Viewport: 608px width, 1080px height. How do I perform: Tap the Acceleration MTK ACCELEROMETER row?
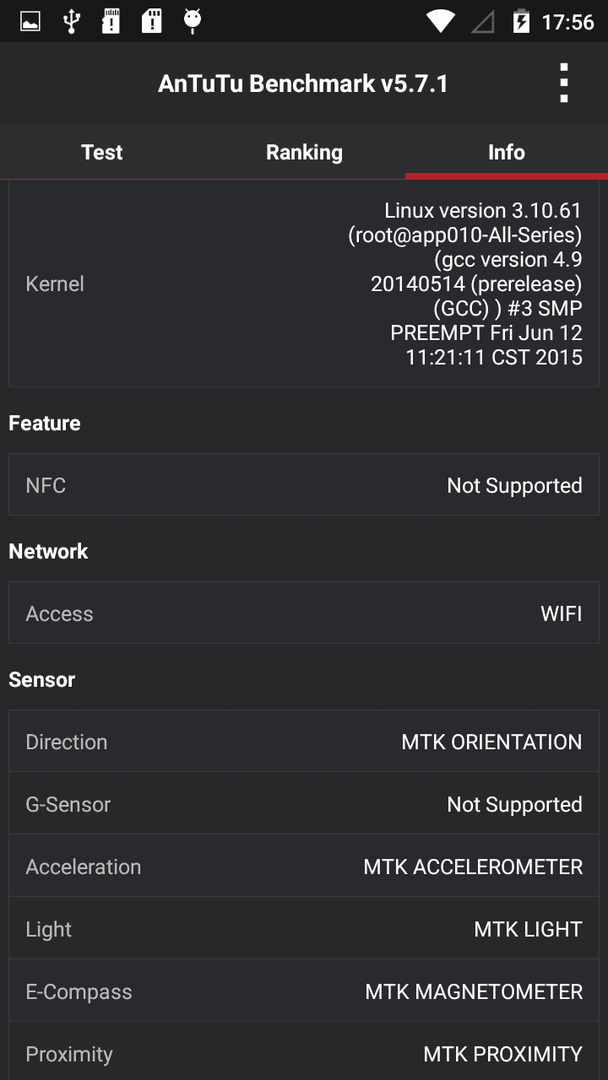pos(304,866)
